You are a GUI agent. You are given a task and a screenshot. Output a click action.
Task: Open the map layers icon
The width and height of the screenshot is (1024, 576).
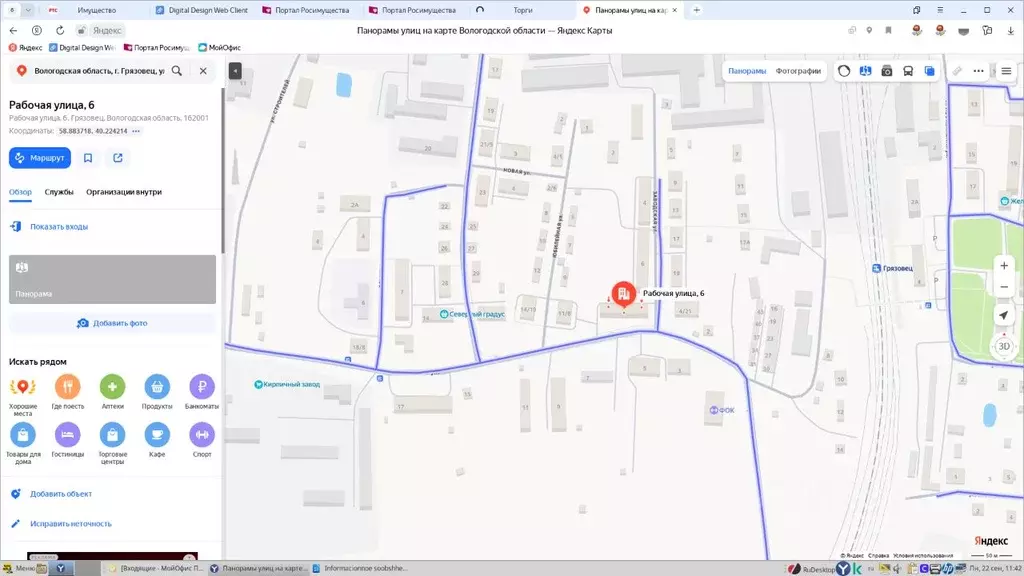(930, 71)
